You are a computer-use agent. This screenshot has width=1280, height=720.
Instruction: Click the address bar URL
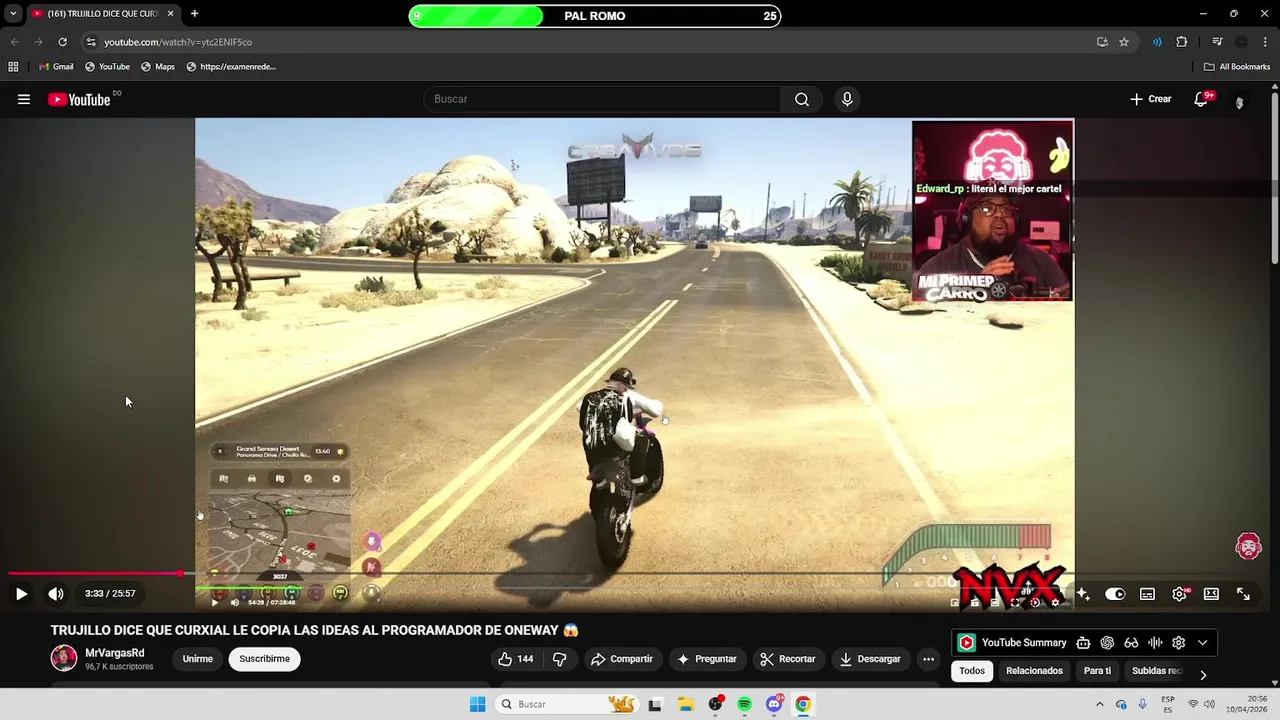point(178,42)
